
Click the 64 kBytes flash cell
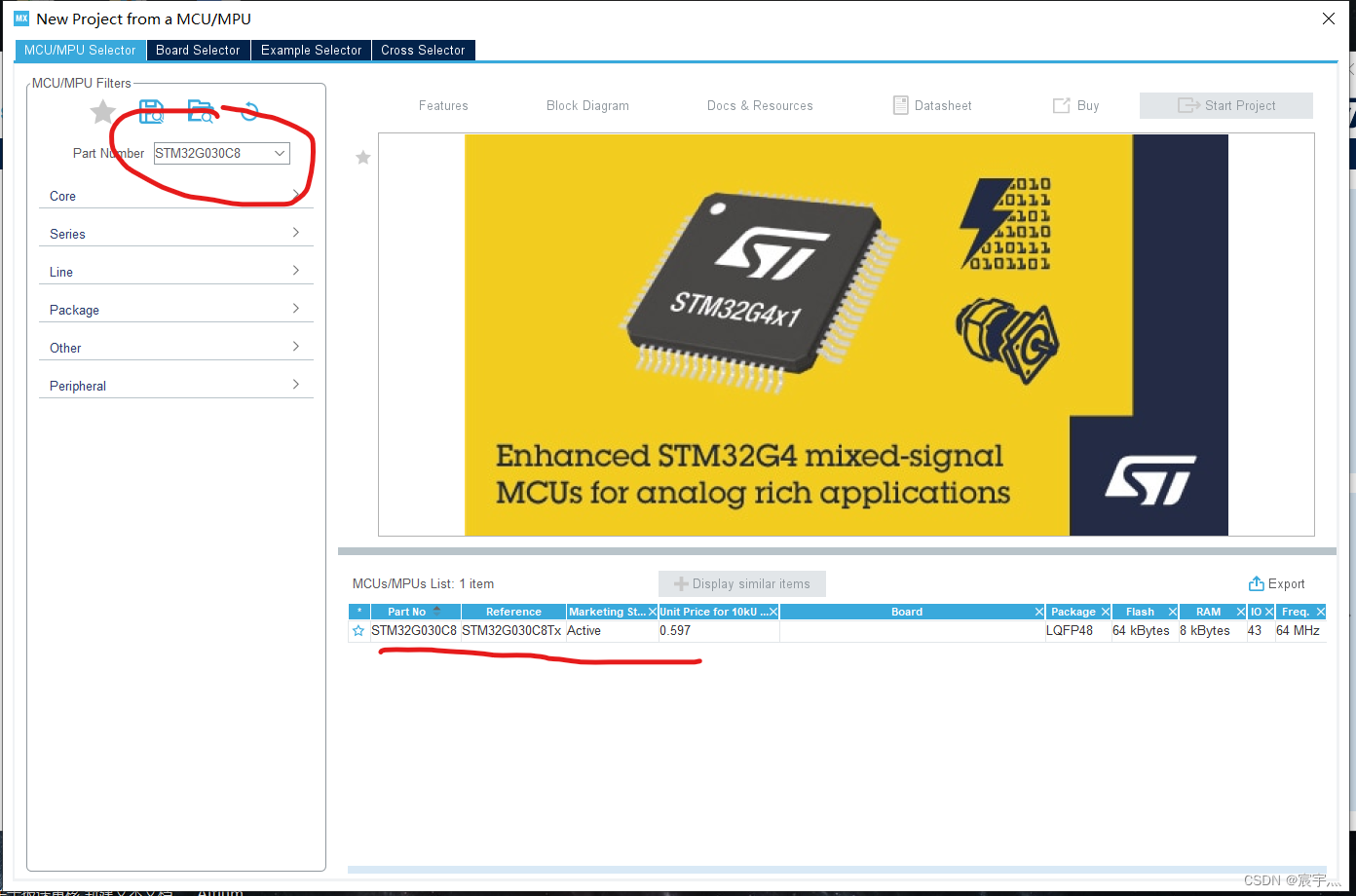pyautogui.click(x=1145, y=631)
